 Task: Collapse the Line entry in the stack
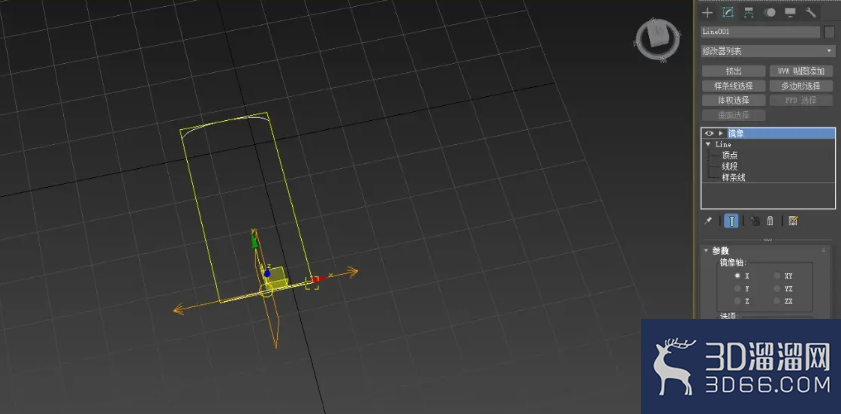(708, 144)
